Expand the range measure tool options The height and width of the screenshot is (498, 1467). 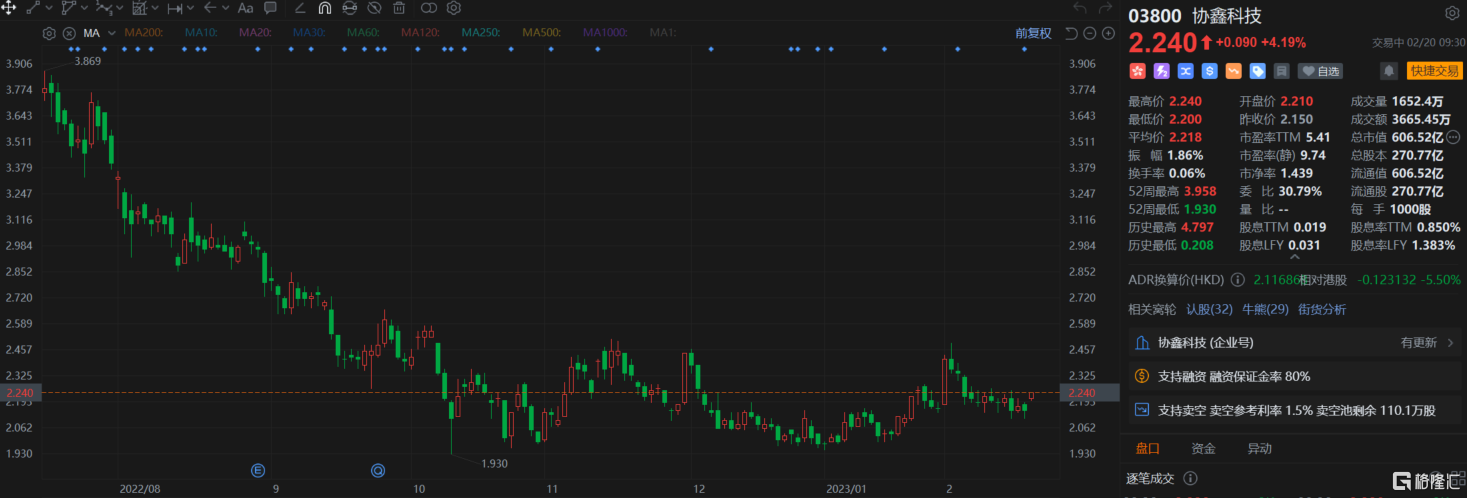(x=190, y=8)
